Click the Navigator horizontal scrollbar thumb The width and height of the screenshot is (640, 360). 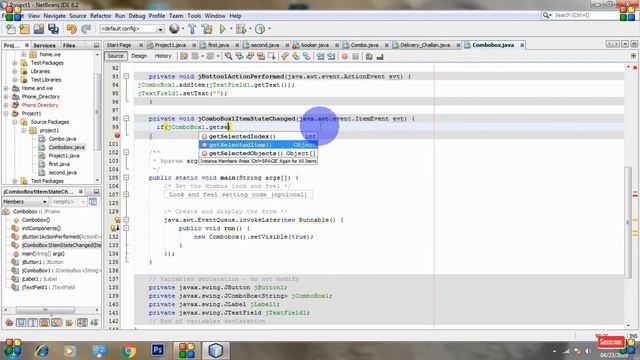click(x=45, y=310)
